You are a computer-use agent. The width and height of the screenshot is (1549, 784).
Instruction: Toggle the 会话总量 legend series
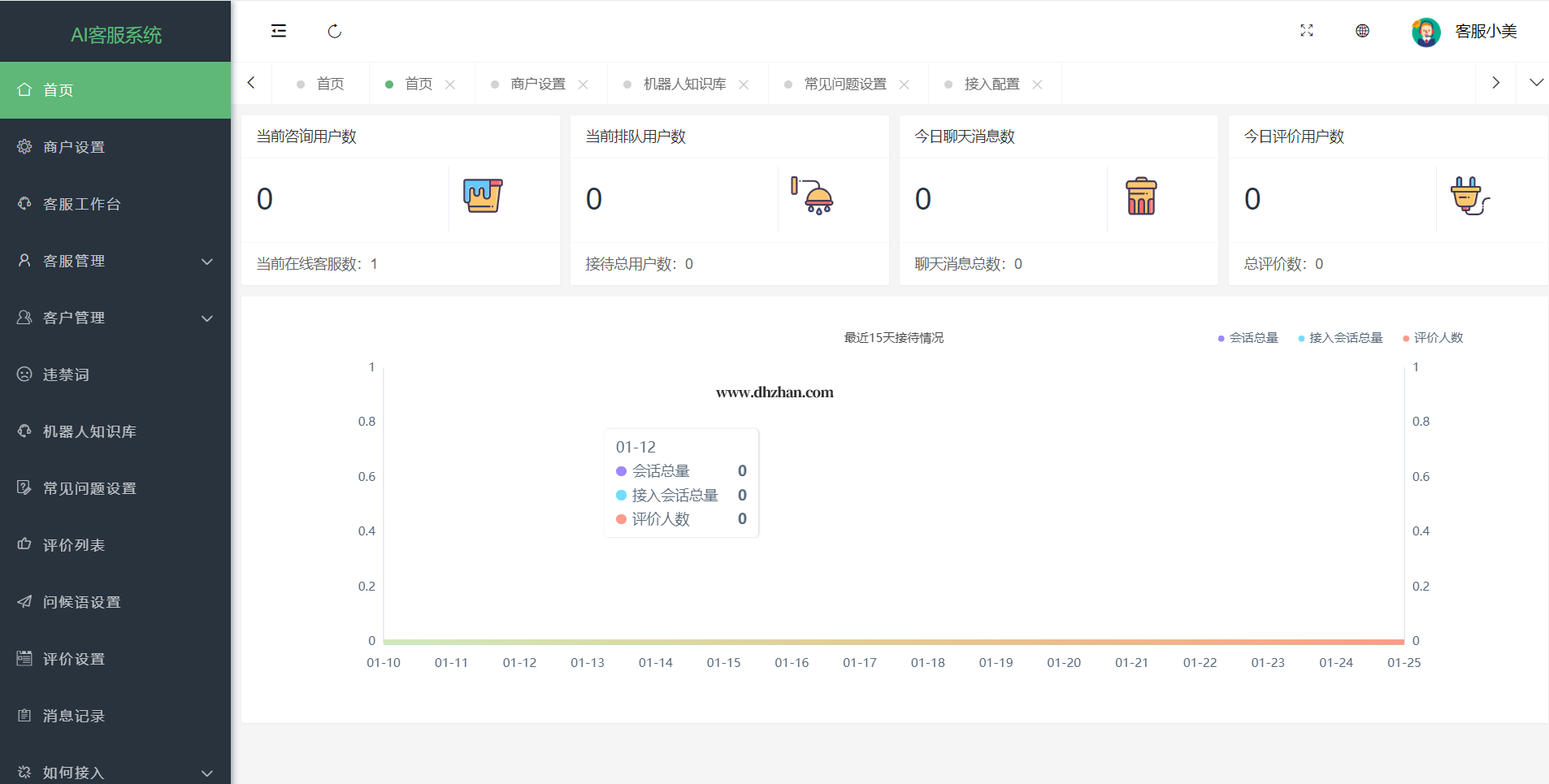pyautogui.click(x=1247, y=338)
